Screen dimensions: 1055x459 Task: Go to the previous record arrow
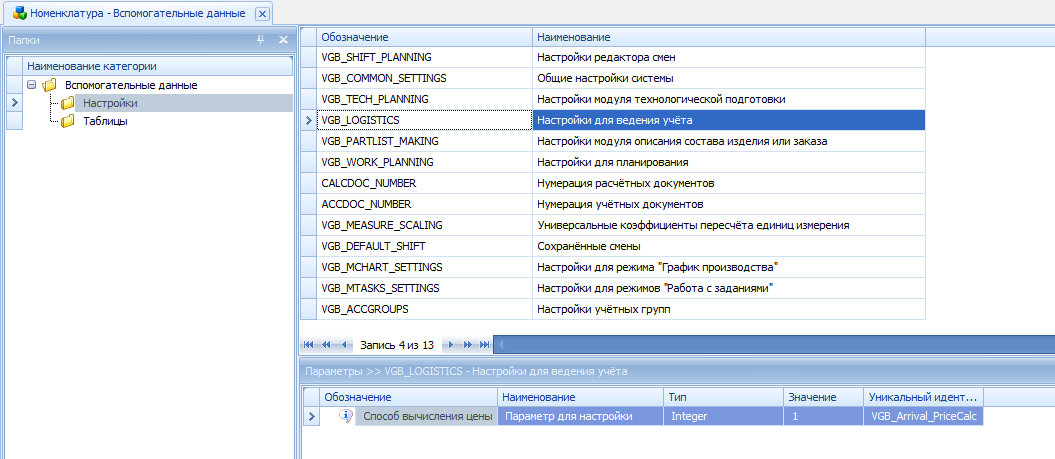click(x=345, y=345)
